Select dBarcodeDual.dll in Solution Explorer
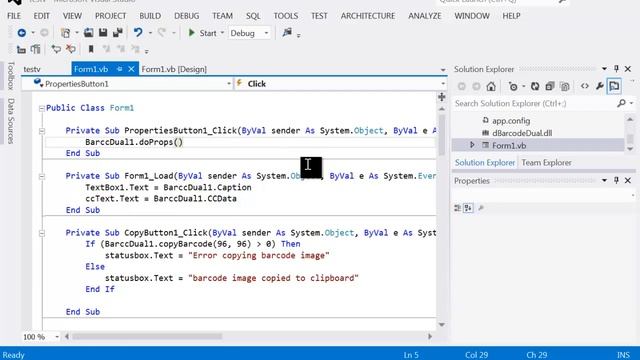Image resolution: width=640 pixels, height=360 pixels. click(522, 133)
